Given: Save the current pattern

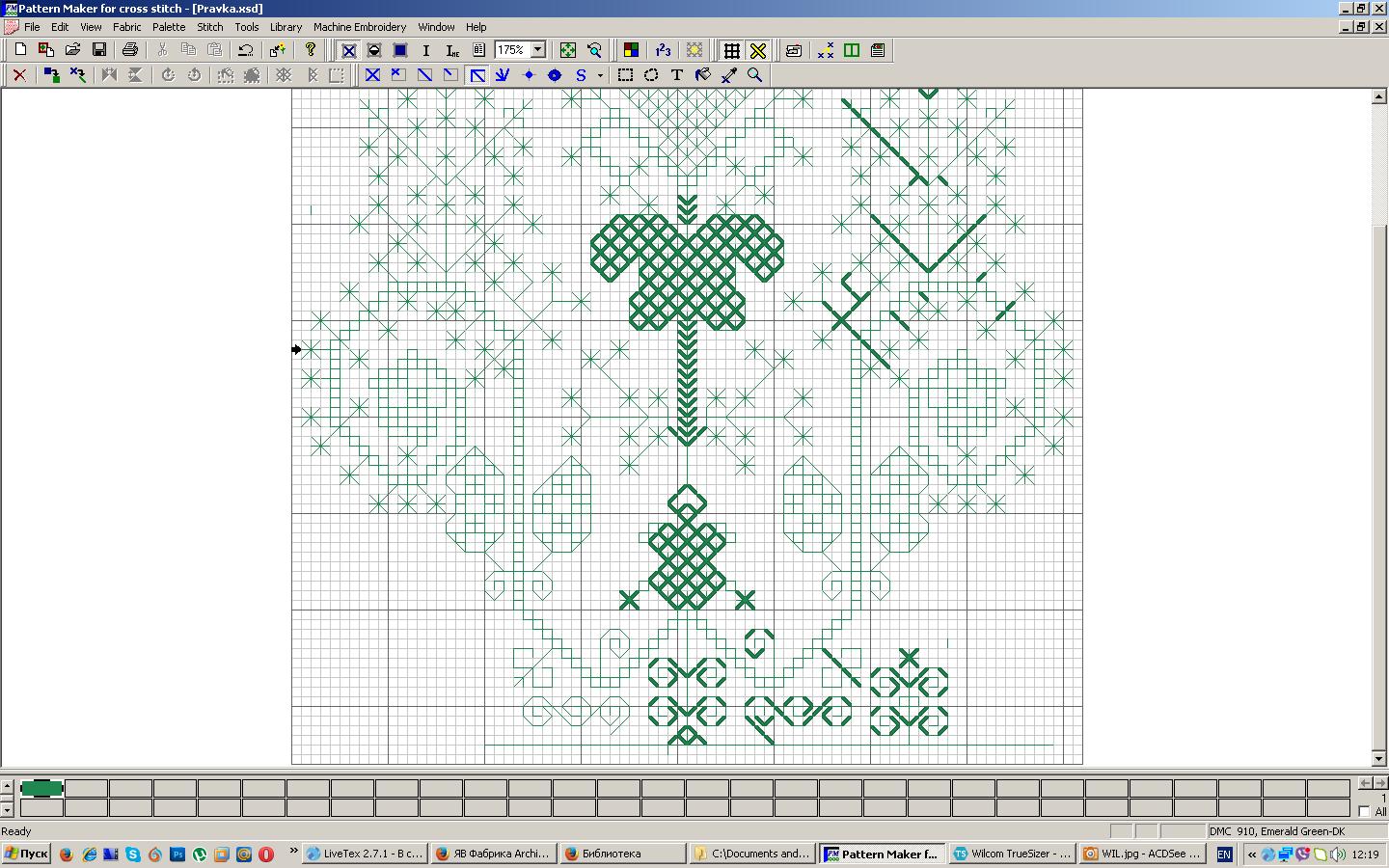Looking at the screenshot, I should click(x=98, y=50).
